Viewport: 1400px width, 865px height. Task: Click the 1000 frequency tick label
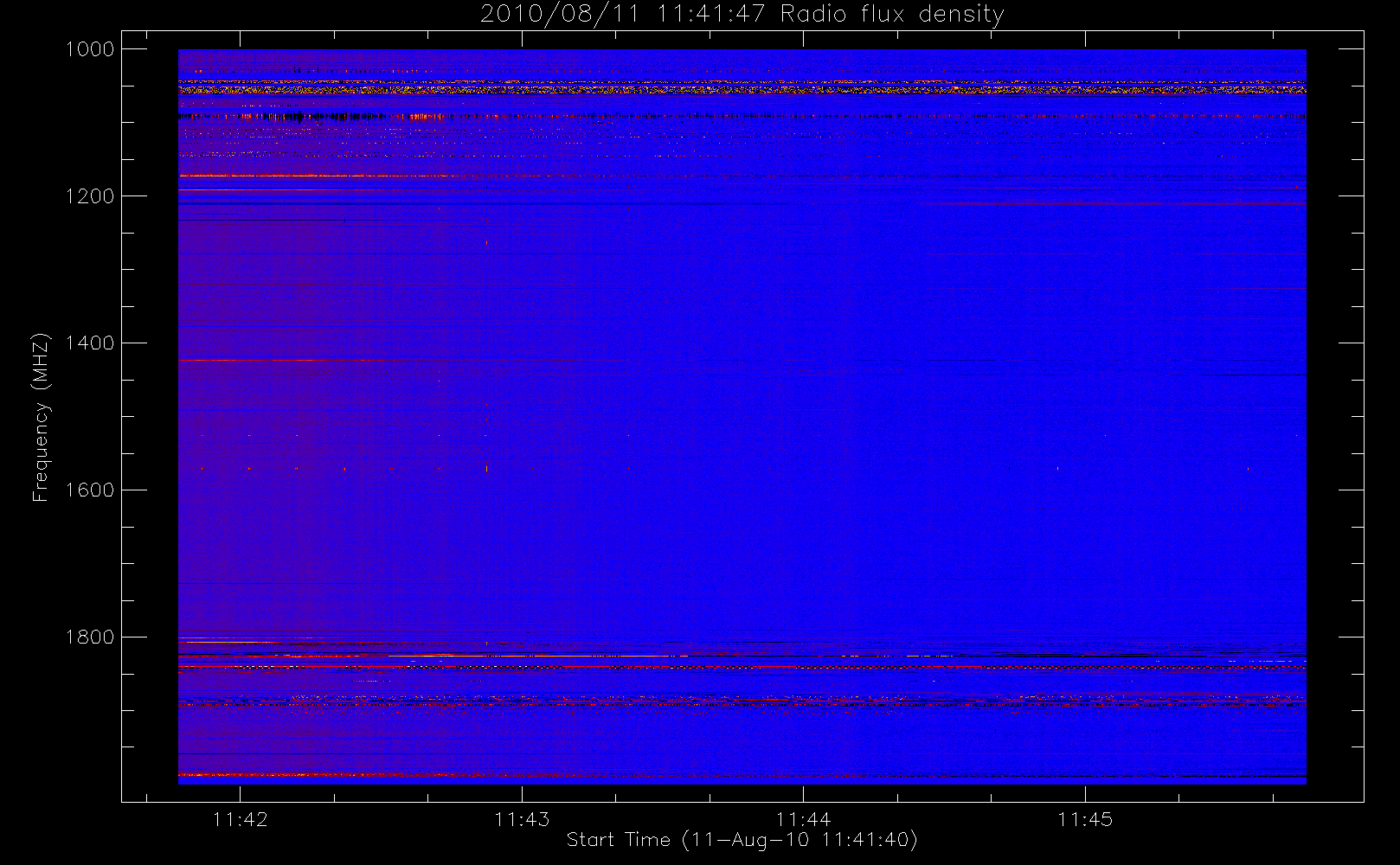click(90, 49)
